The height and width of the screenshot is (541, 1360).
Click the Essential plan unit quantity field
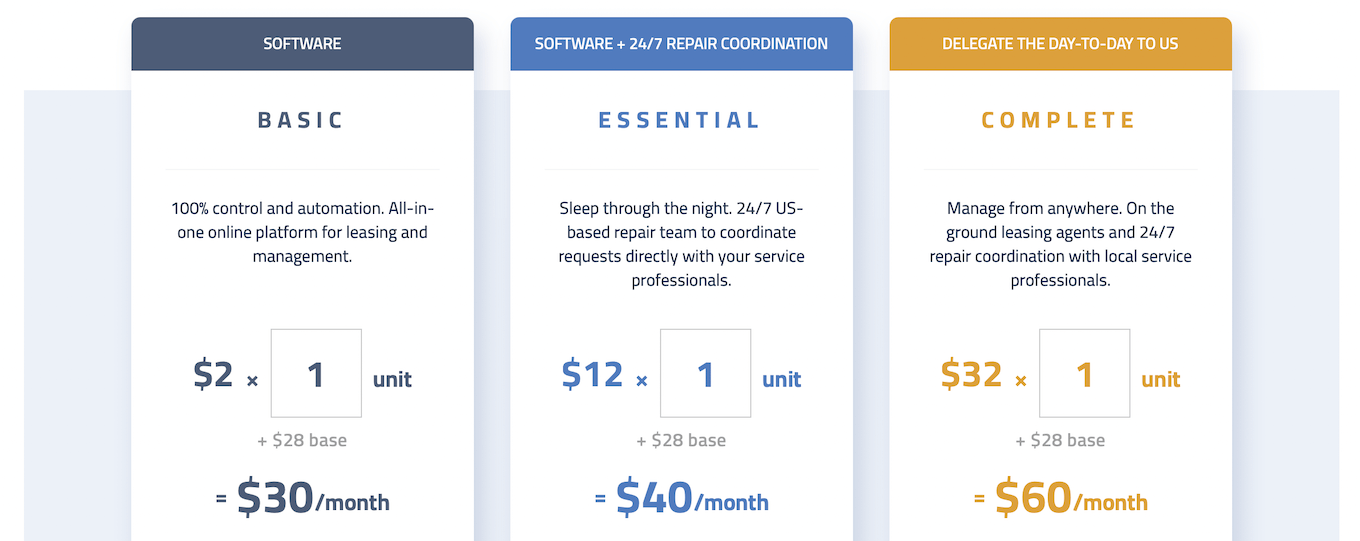[705, 373]
